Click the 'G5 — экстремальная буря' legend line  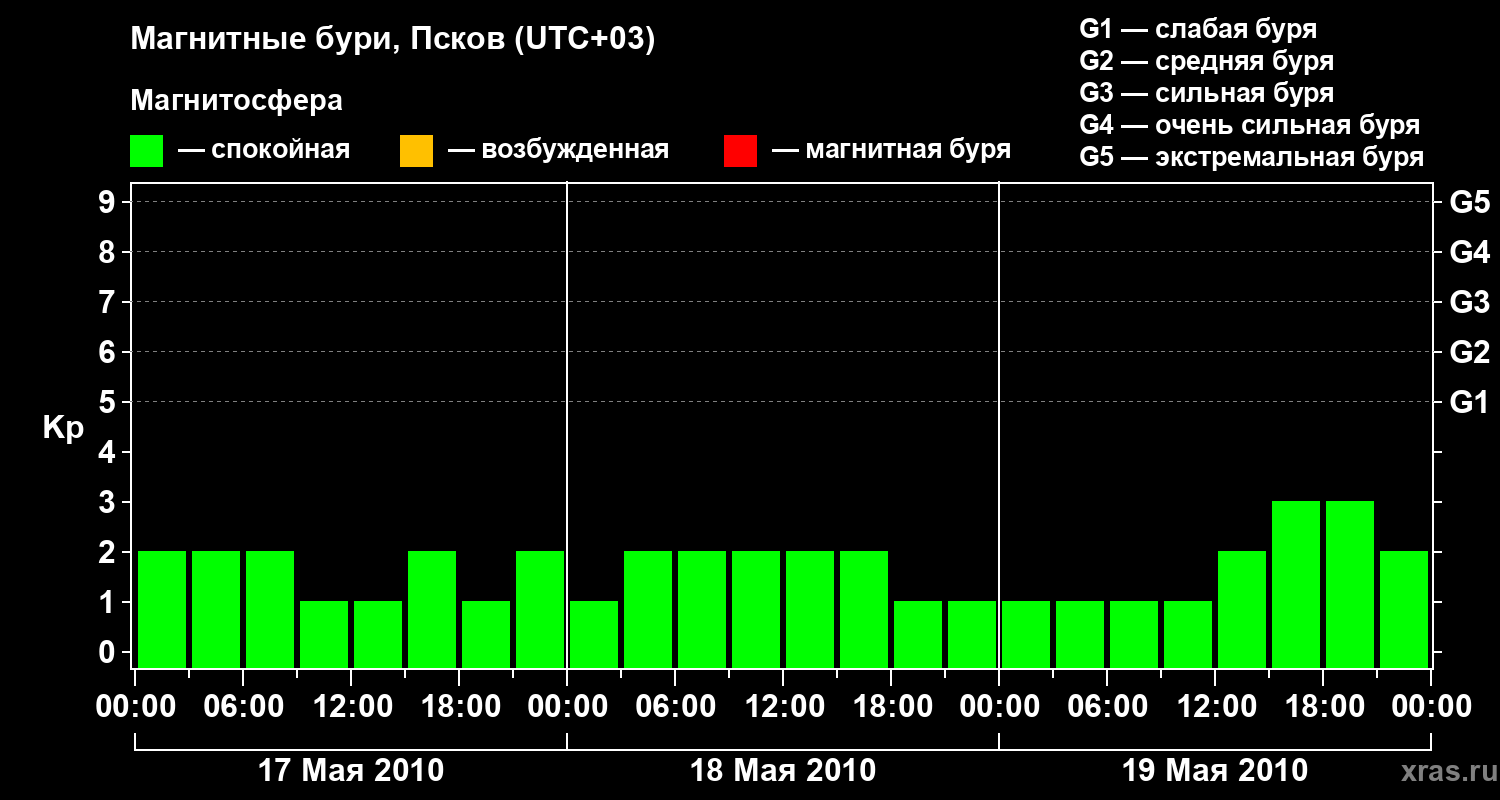click(x=1252, y=157)
